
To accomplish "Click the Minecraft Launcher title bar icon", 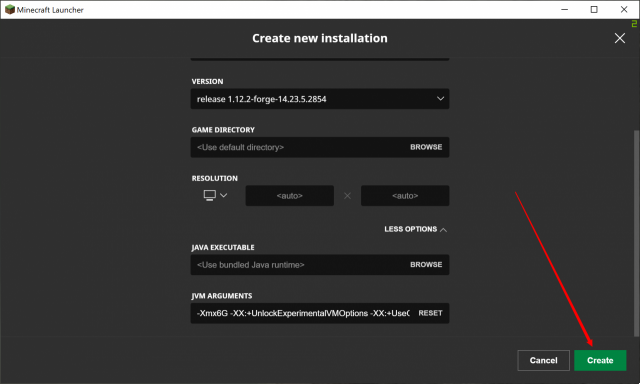I will click(10, 9).
